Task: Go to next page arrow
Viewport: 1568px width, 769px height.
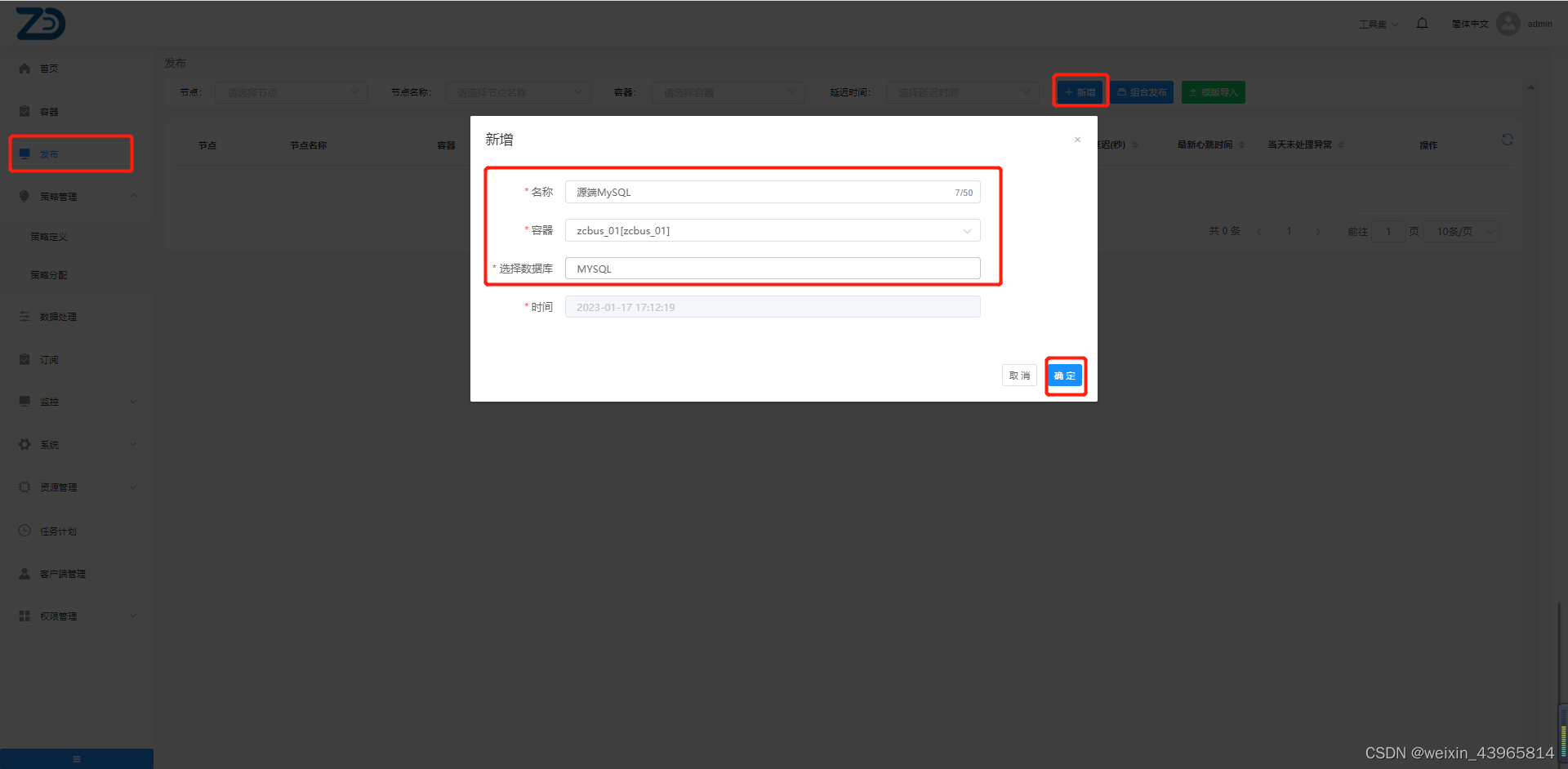Action: (x=1318, y=232)
